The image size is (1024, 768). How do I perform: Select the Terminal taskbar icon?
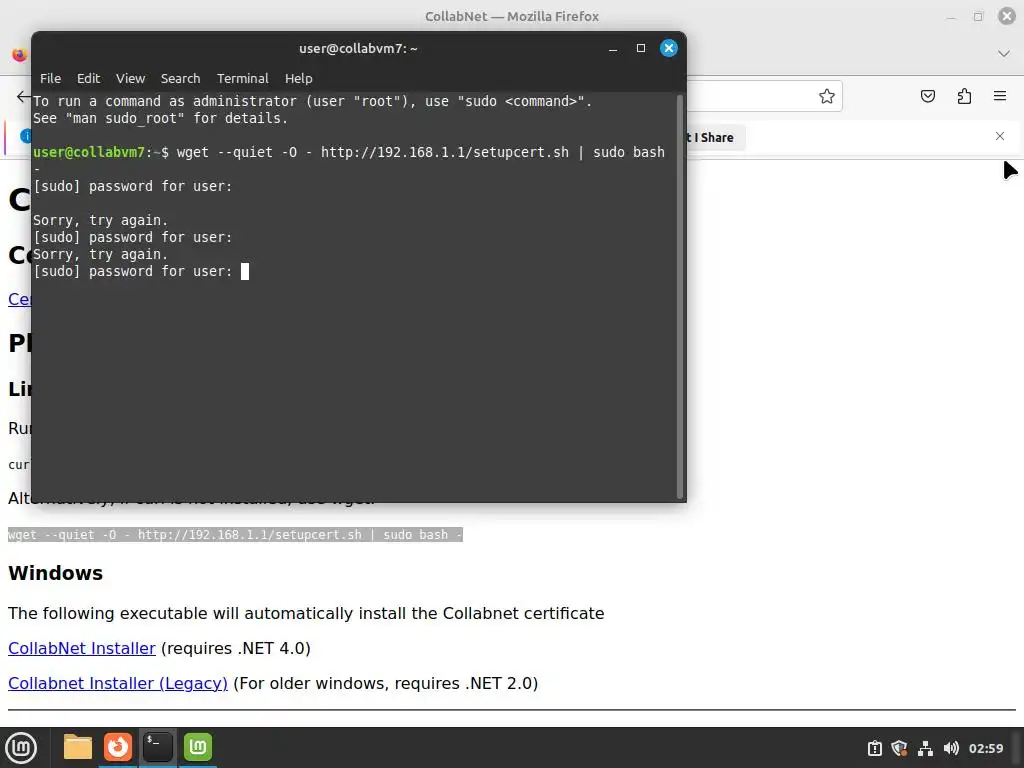tap(157, 747)
